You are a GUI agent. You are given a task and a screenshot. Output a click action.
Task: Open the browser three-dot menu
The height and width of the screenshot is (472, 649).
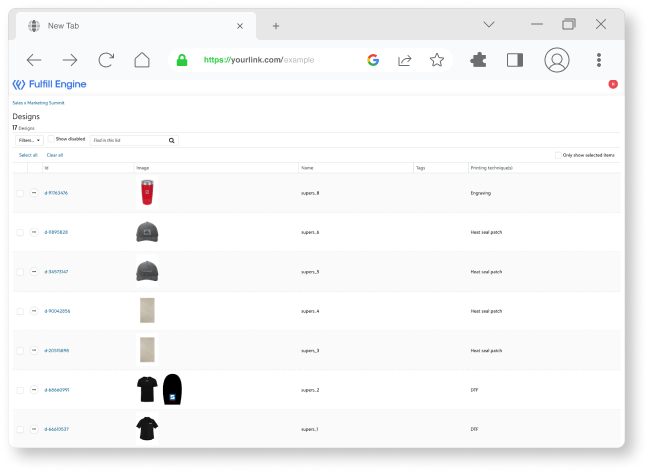point(599,60)
